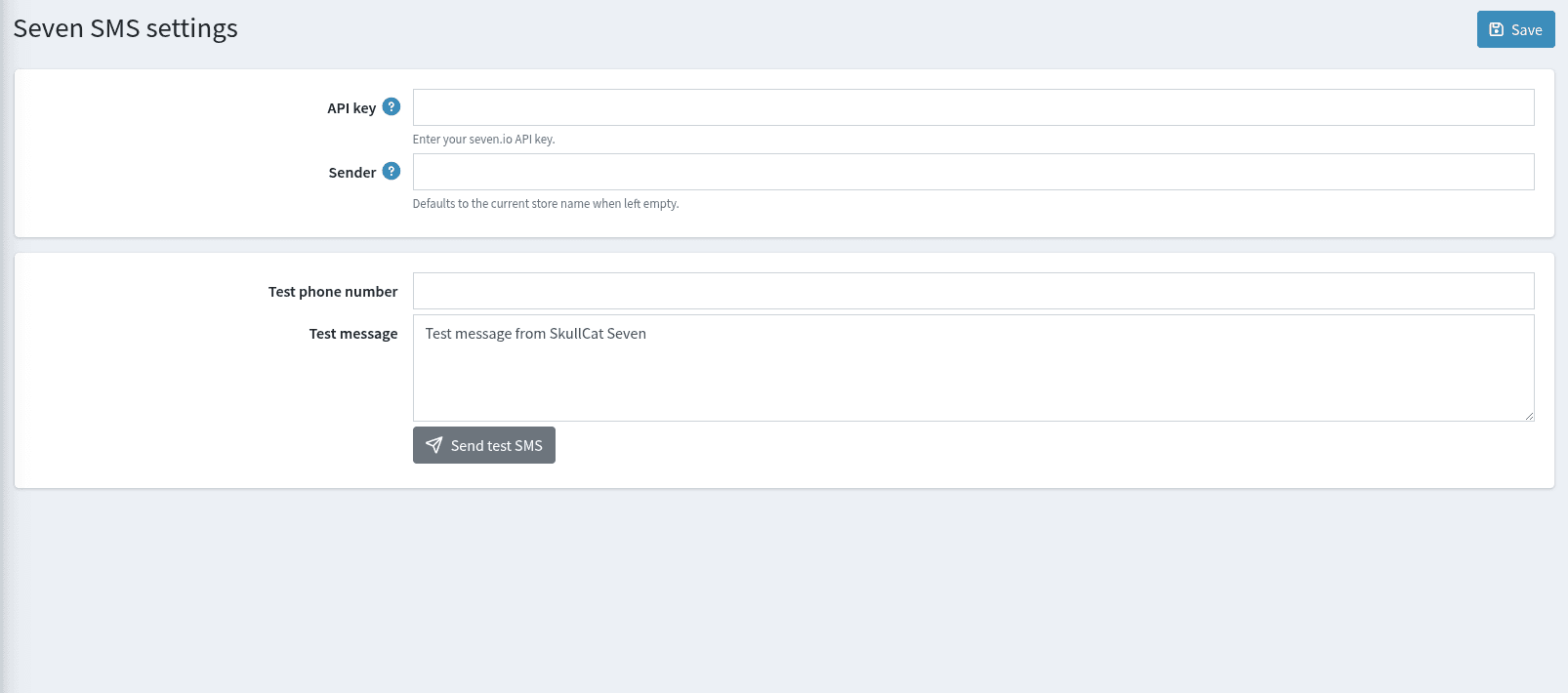The height and width of the screenshot is (693, 1568).
Task: Focus the Sender input field
Action: (973, 172)
